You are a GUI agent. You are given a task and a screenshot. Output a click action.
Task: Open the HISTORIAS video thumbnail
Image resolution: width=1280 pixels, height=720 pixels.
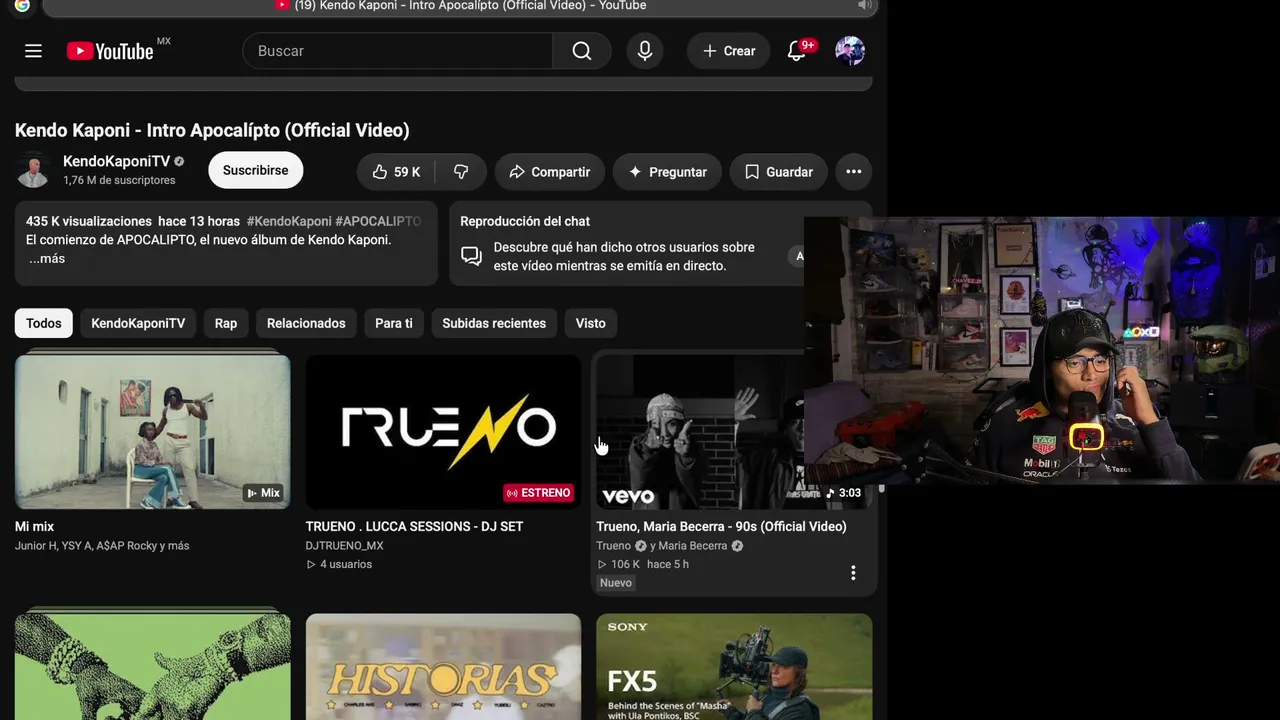[x=443, y=666]
